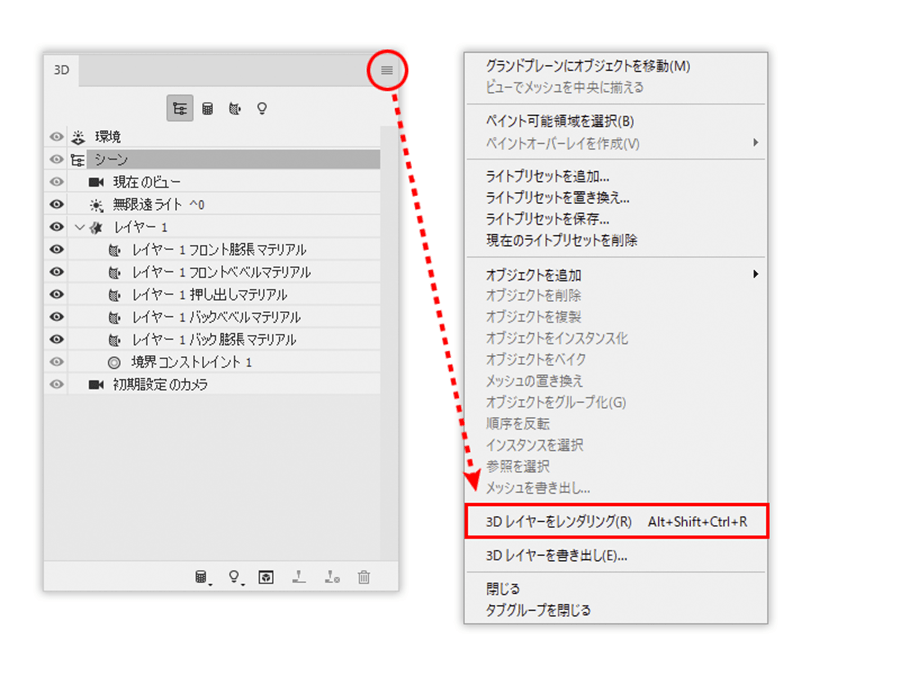Click the 3D panel vertical scrollbar
Image resolution: width=900 pixels, height=675 pixels.
click(389, 343)
